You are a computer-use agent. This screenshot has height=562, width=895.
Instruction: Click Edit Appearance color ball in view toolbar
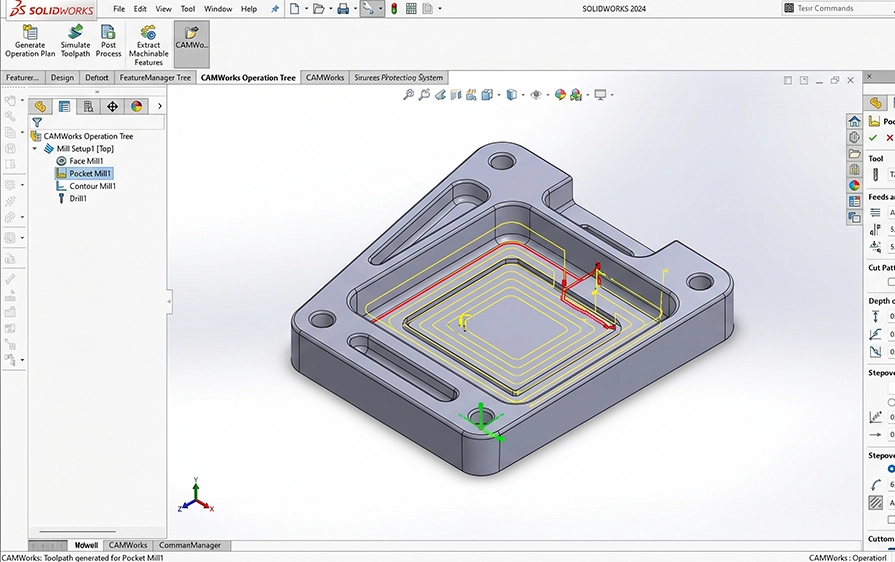560,95
